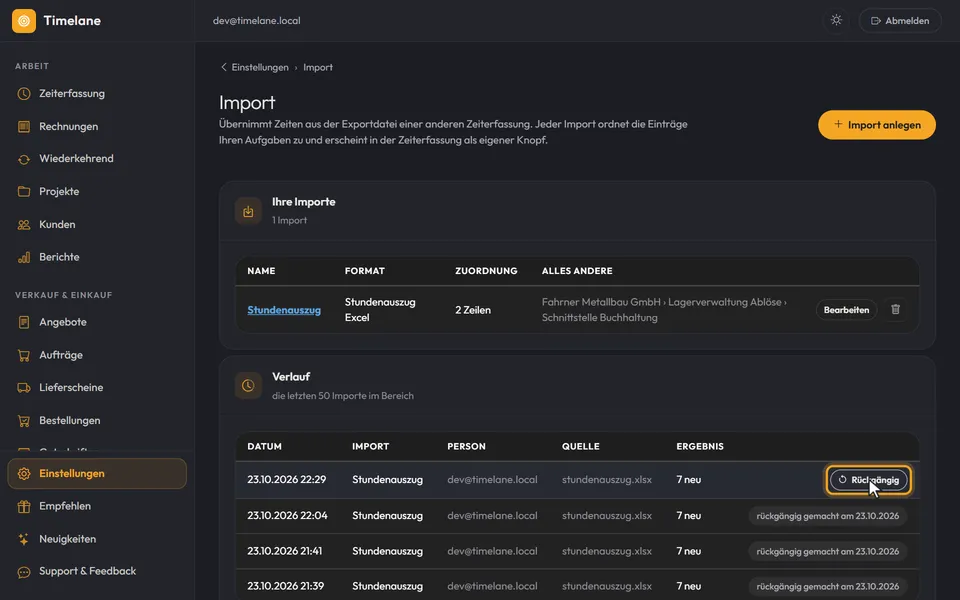Image resolution: width=960 pixels, height=600 pixels.
Task: Click the Verlauf clock icon
Action: [x=248, y=386]
